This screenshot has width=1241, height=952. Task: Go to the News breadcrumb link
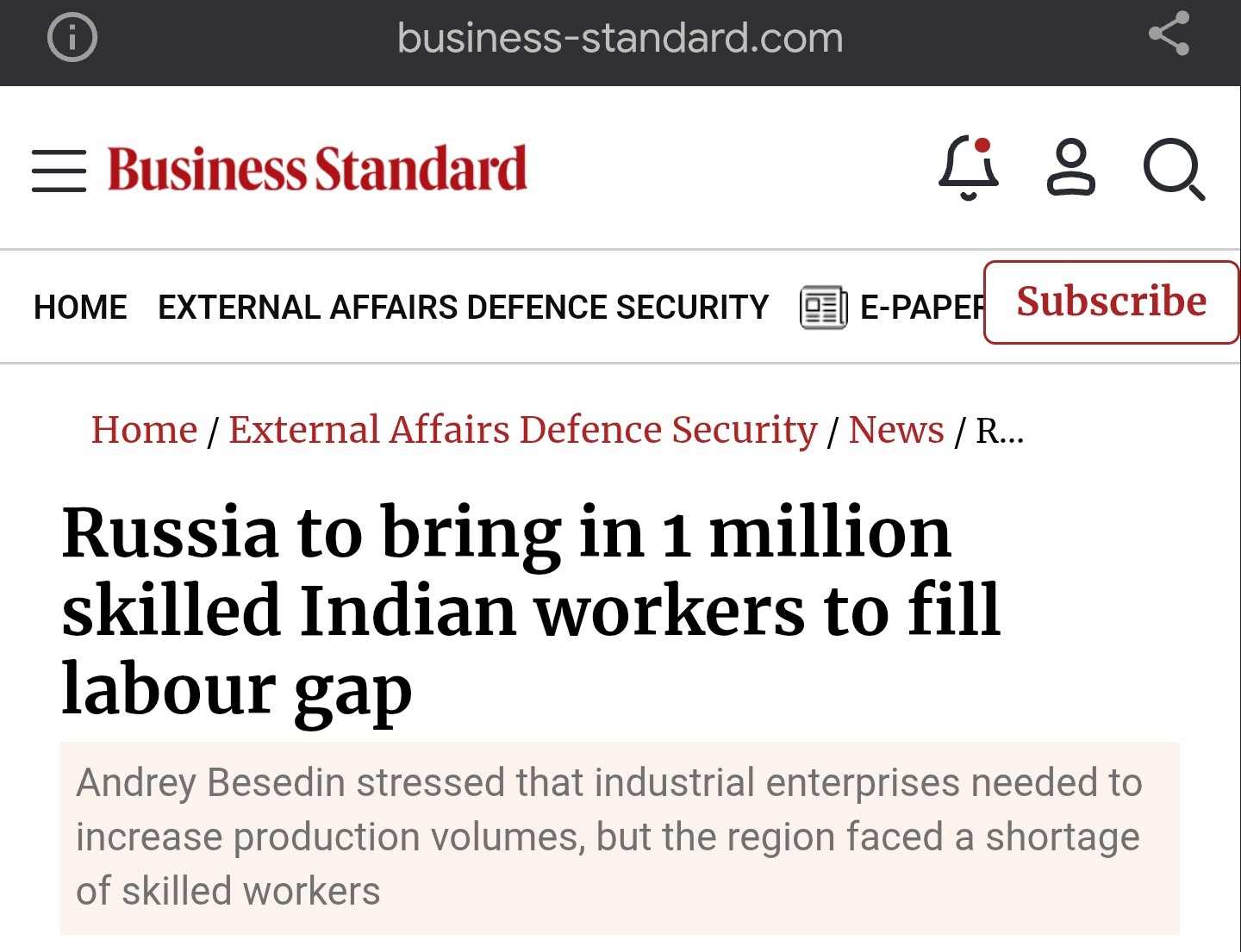[x=896, y=430]
